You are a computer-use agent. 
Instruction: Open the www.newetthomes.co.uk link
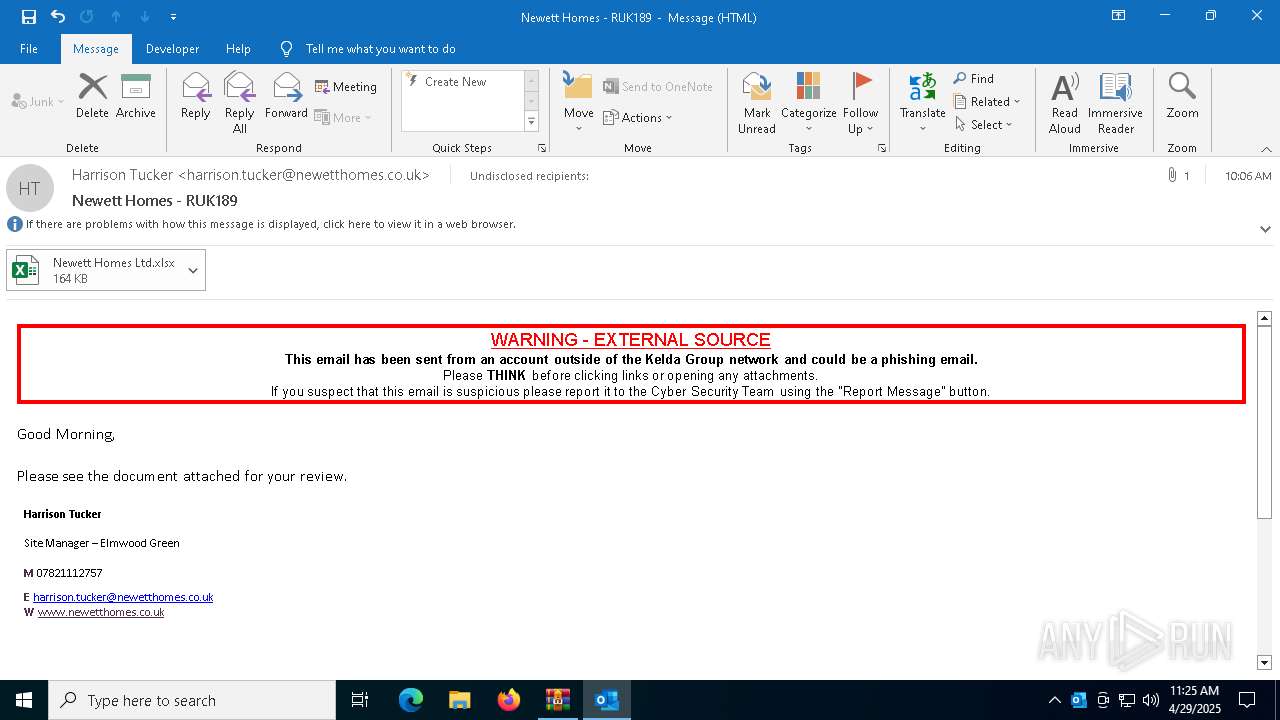coord(101,612)
